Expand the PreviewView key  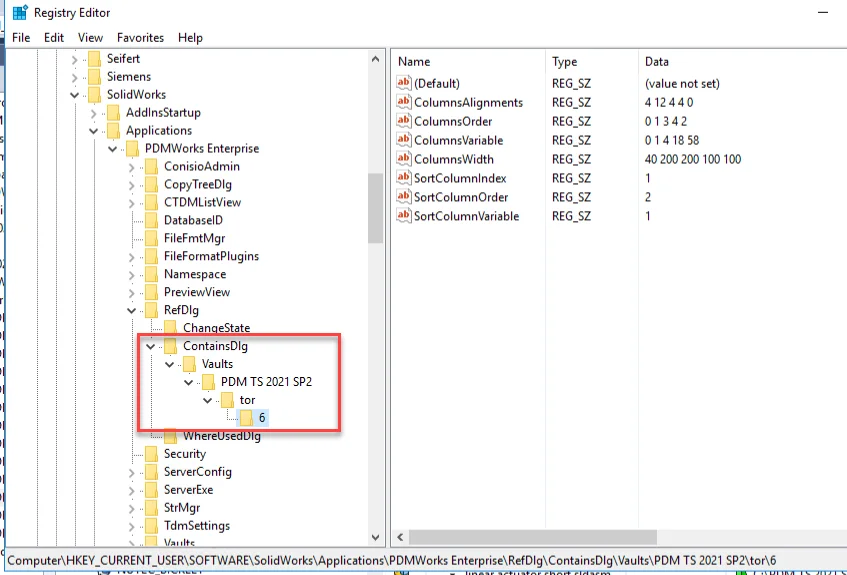click(x=132, y=292)
